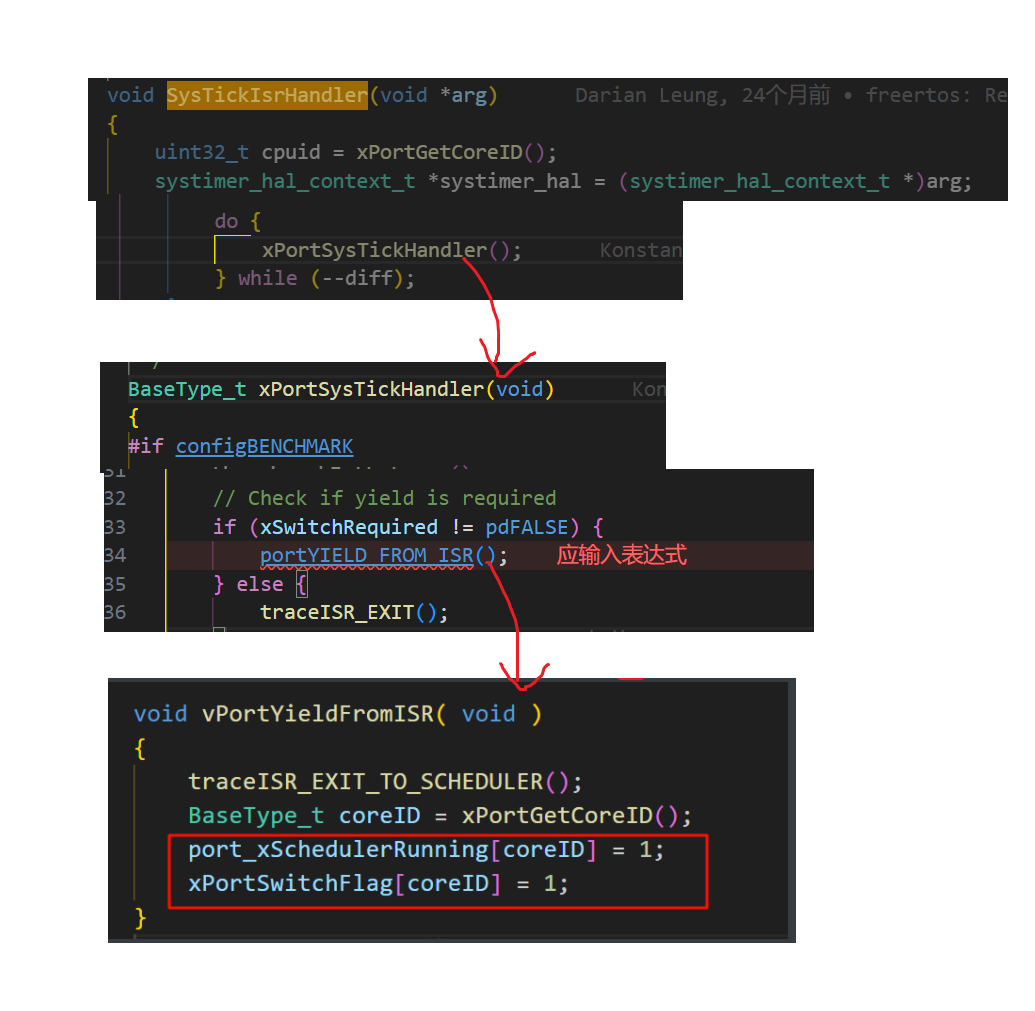This screenshot has height=1011, width=1035.
Task: Open the underlined configBENCHMARK macro
Action: [265, 446]
